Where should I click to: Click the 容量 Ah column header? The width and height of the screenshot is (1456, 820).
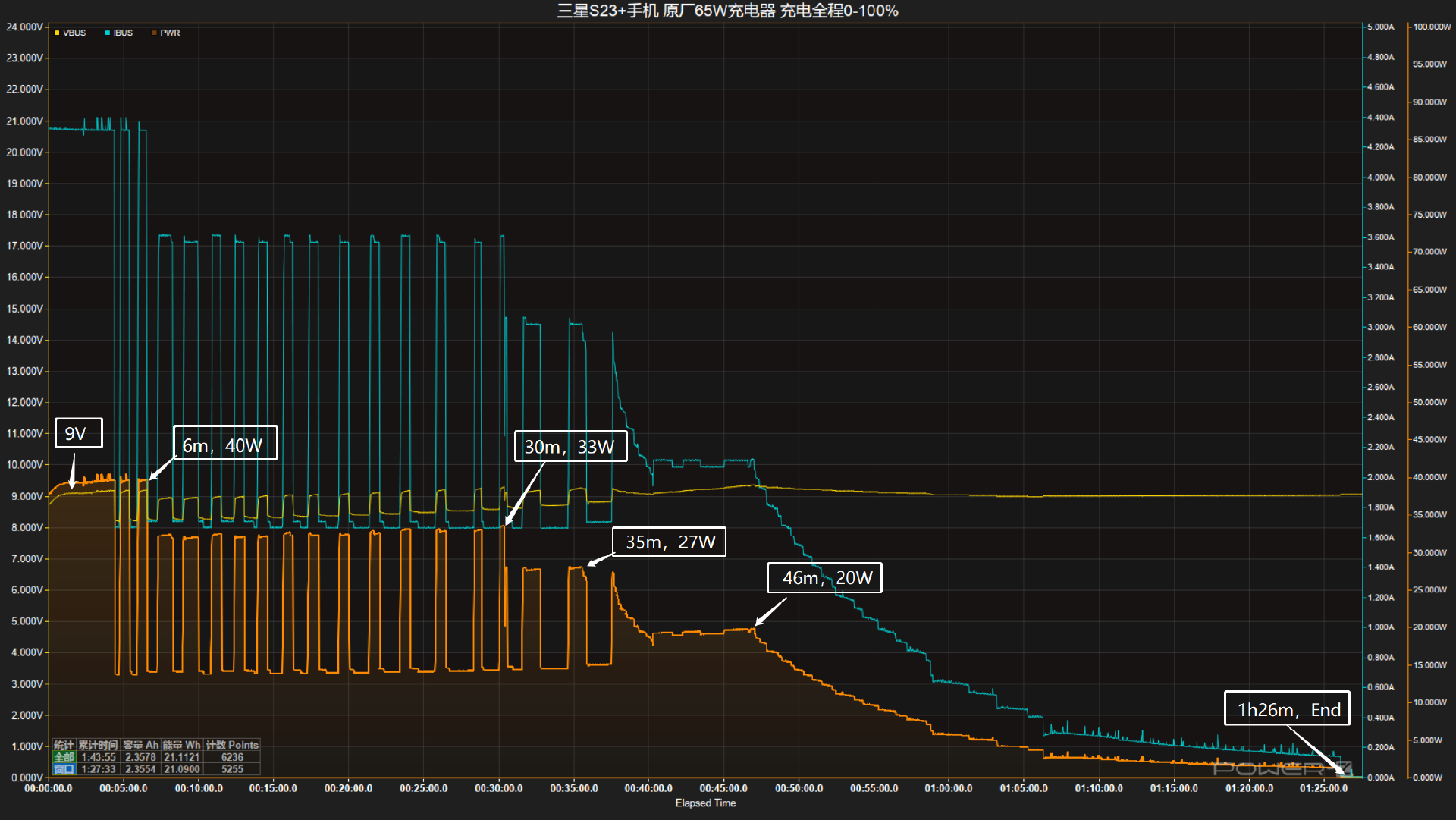140,745
